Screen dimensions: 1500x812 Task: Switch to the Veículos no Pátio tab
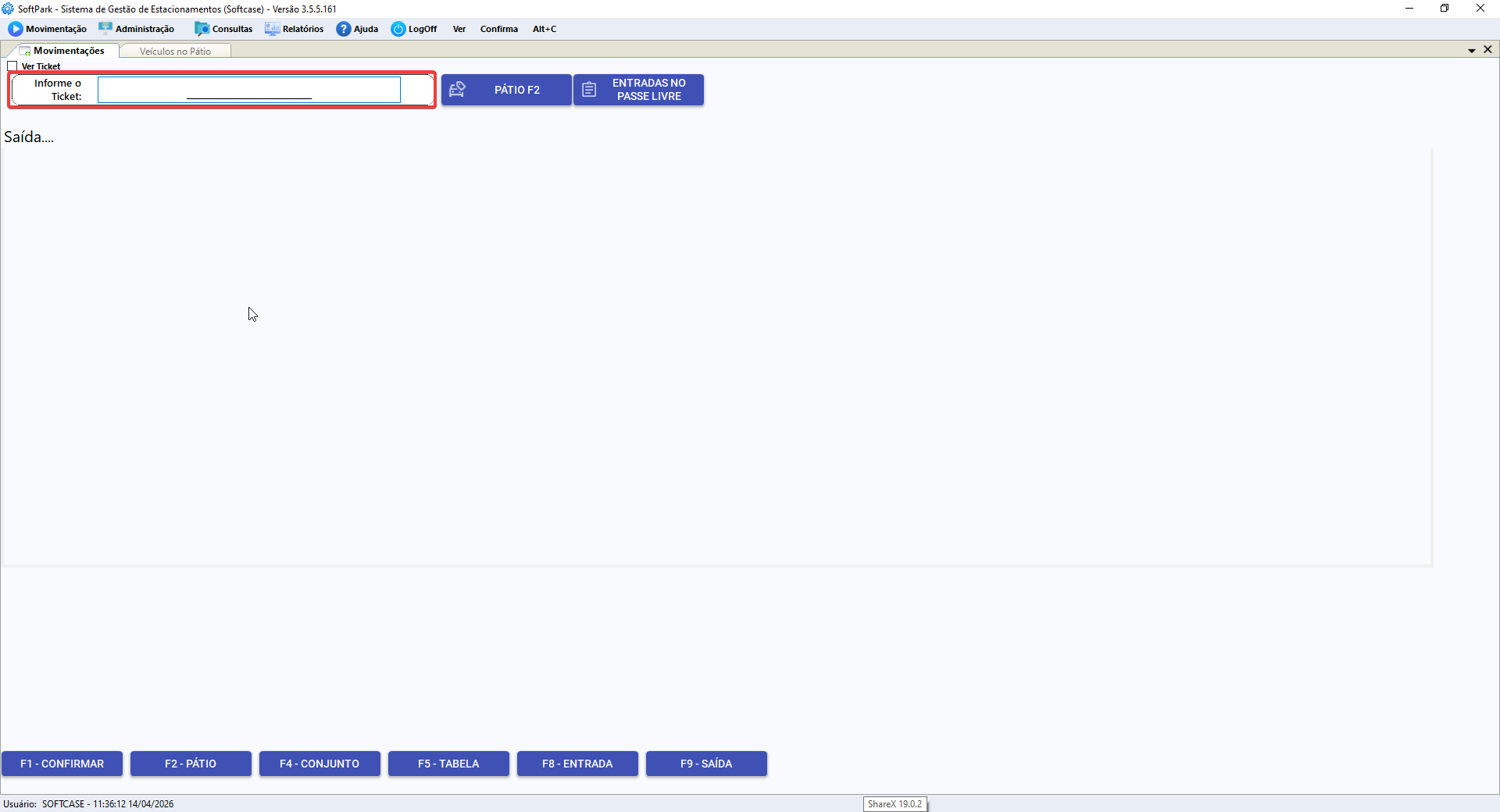[x=176, y=52]
